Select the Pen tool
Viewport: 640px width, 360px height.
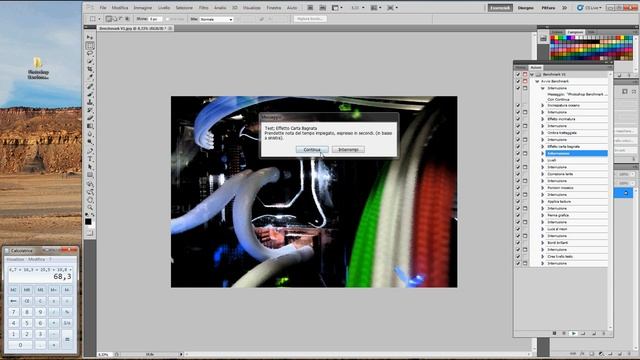tap(90, 151)
